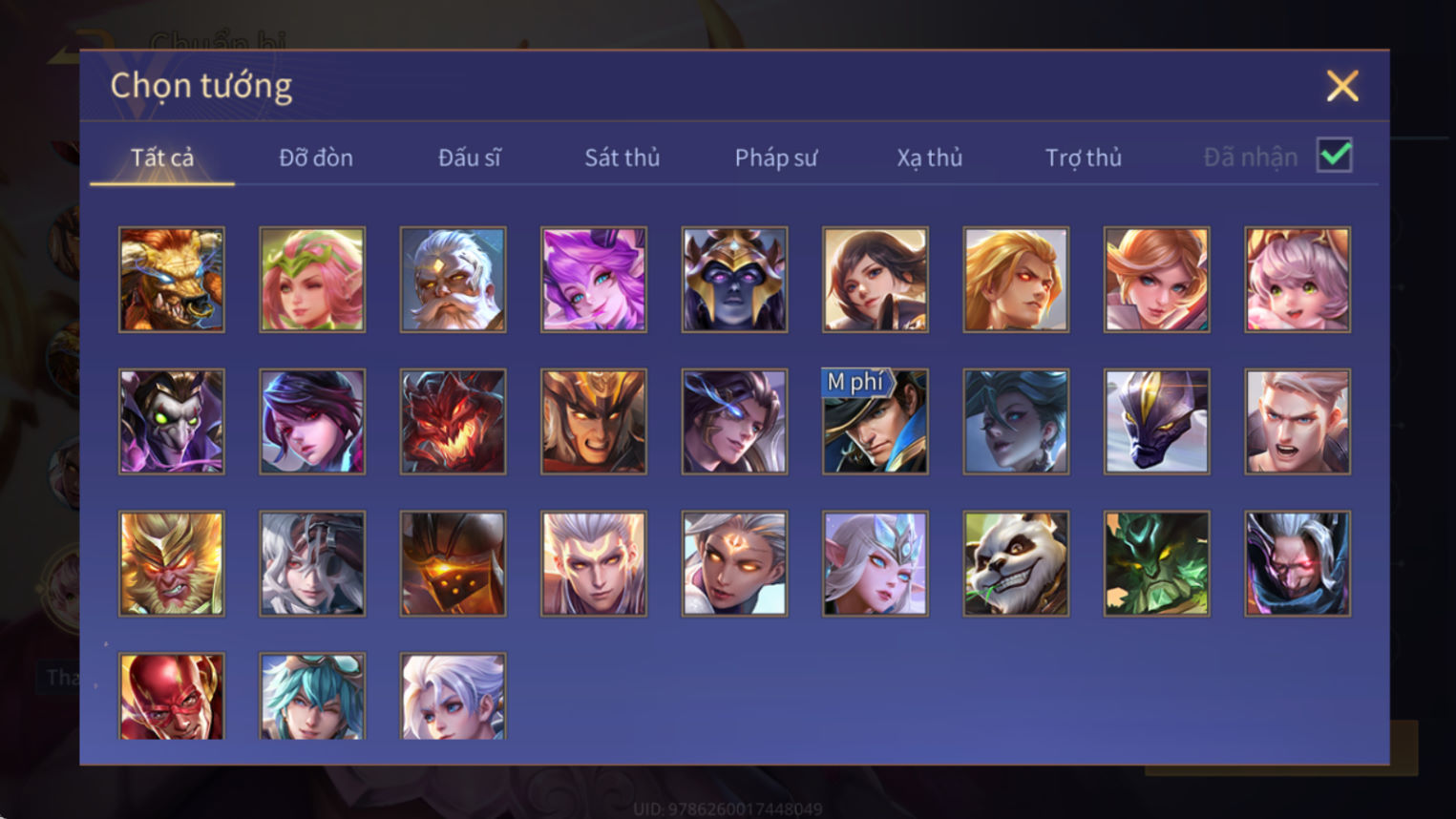Pick the white-bearded old man hero
The height and width of the screenshot is (819, 1456).
(x=453, y=280)
